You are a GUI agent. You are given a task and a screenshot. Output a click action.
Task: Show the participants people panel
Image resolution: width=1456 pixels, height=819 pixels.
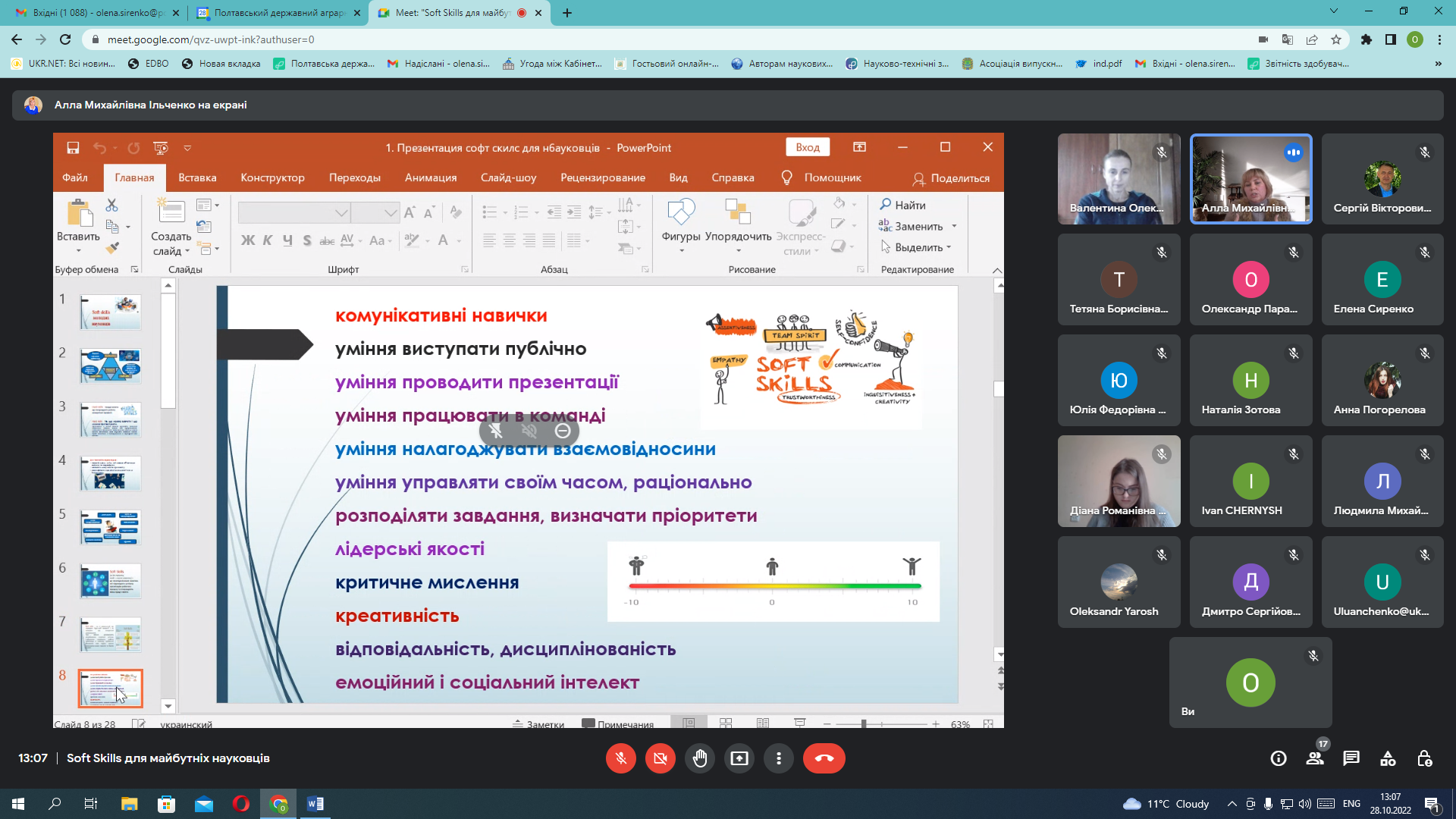[x=1315, y=758]
